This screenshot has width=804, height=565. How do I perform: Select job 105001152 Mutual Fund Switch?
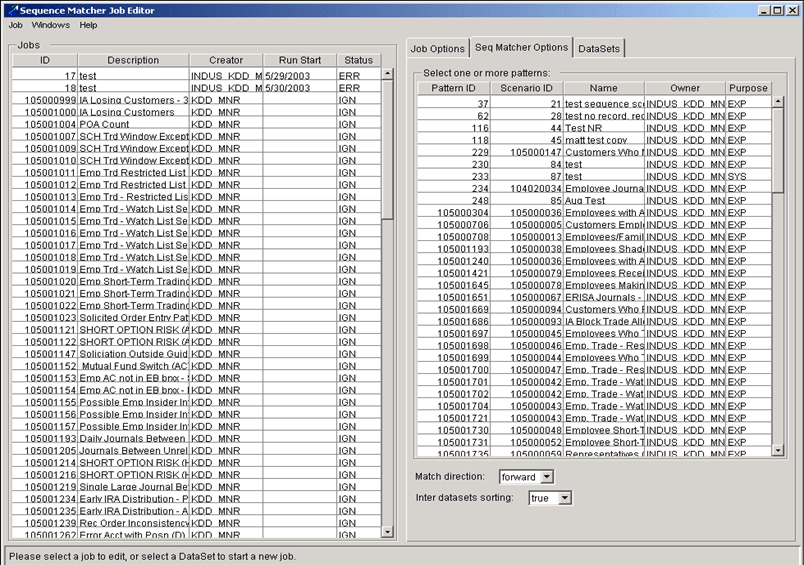click(x=196, y=366)
